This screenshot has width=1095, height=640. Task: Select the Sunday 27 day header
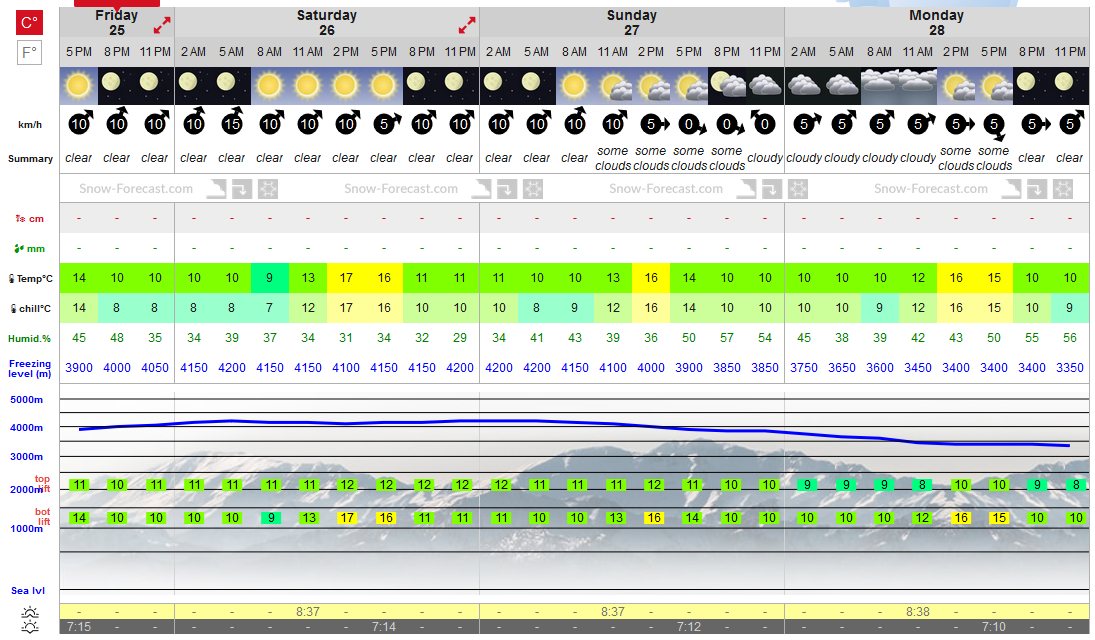[x=632, y=22]
